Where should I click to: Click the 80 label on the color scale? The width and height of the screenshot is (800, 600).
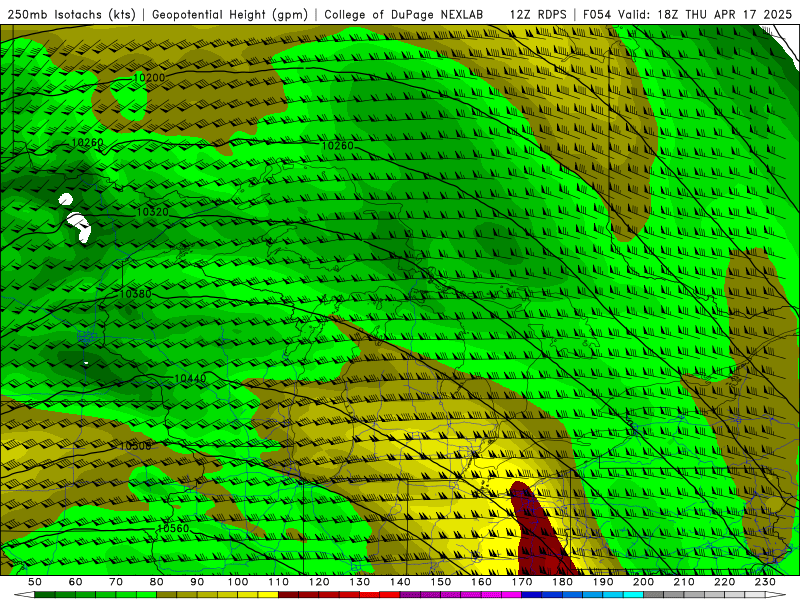[157, 582]
